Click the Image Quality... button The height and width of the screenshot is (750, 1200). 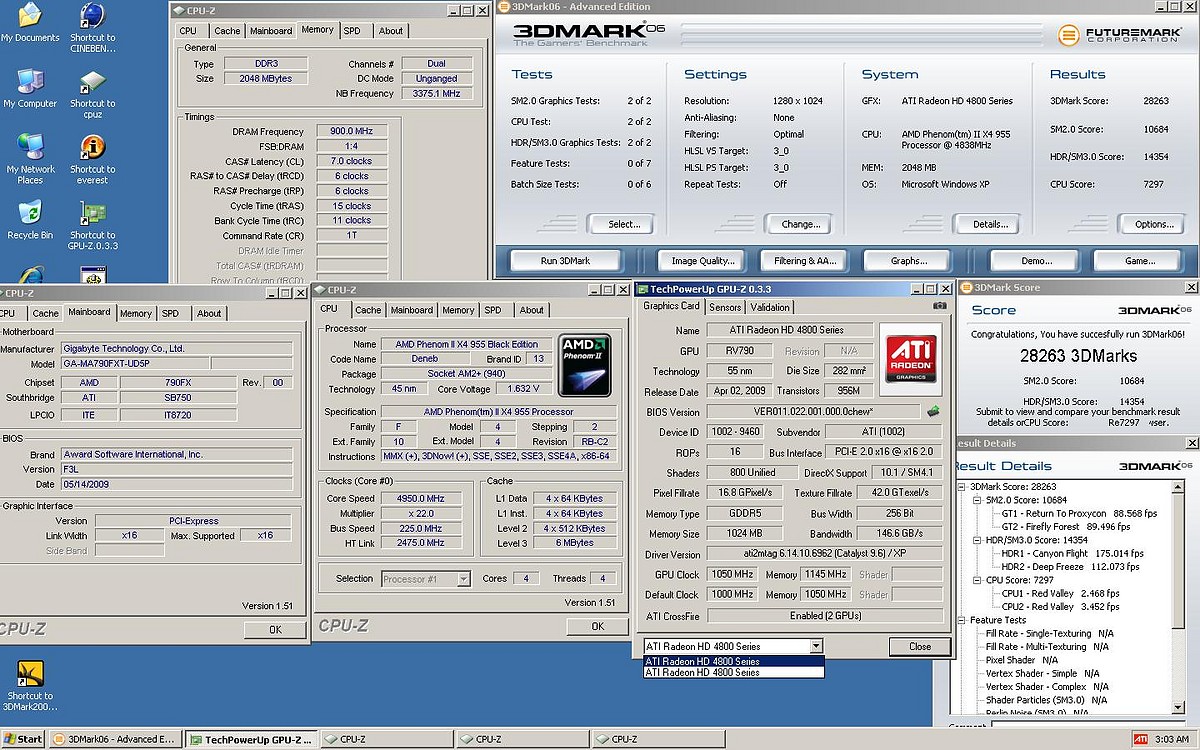coord(702,261)
